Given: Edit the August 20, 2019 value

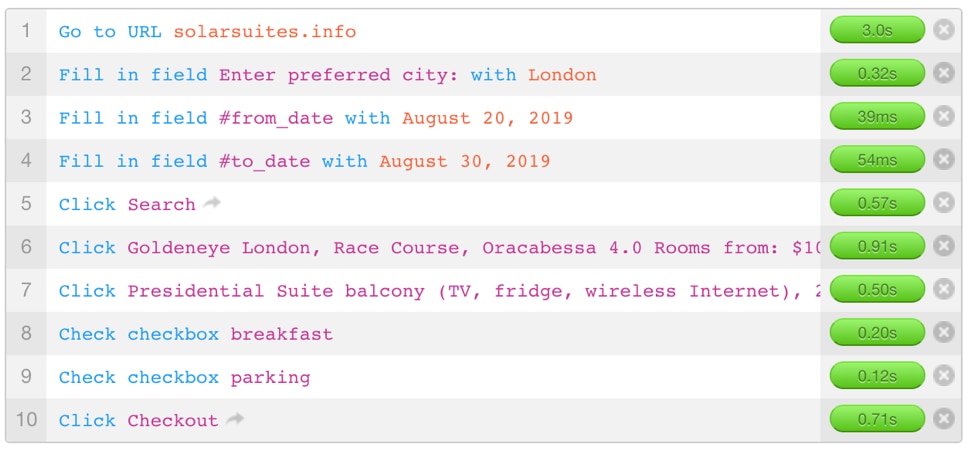Looking at the screenshot, I should tap(487, 118).
